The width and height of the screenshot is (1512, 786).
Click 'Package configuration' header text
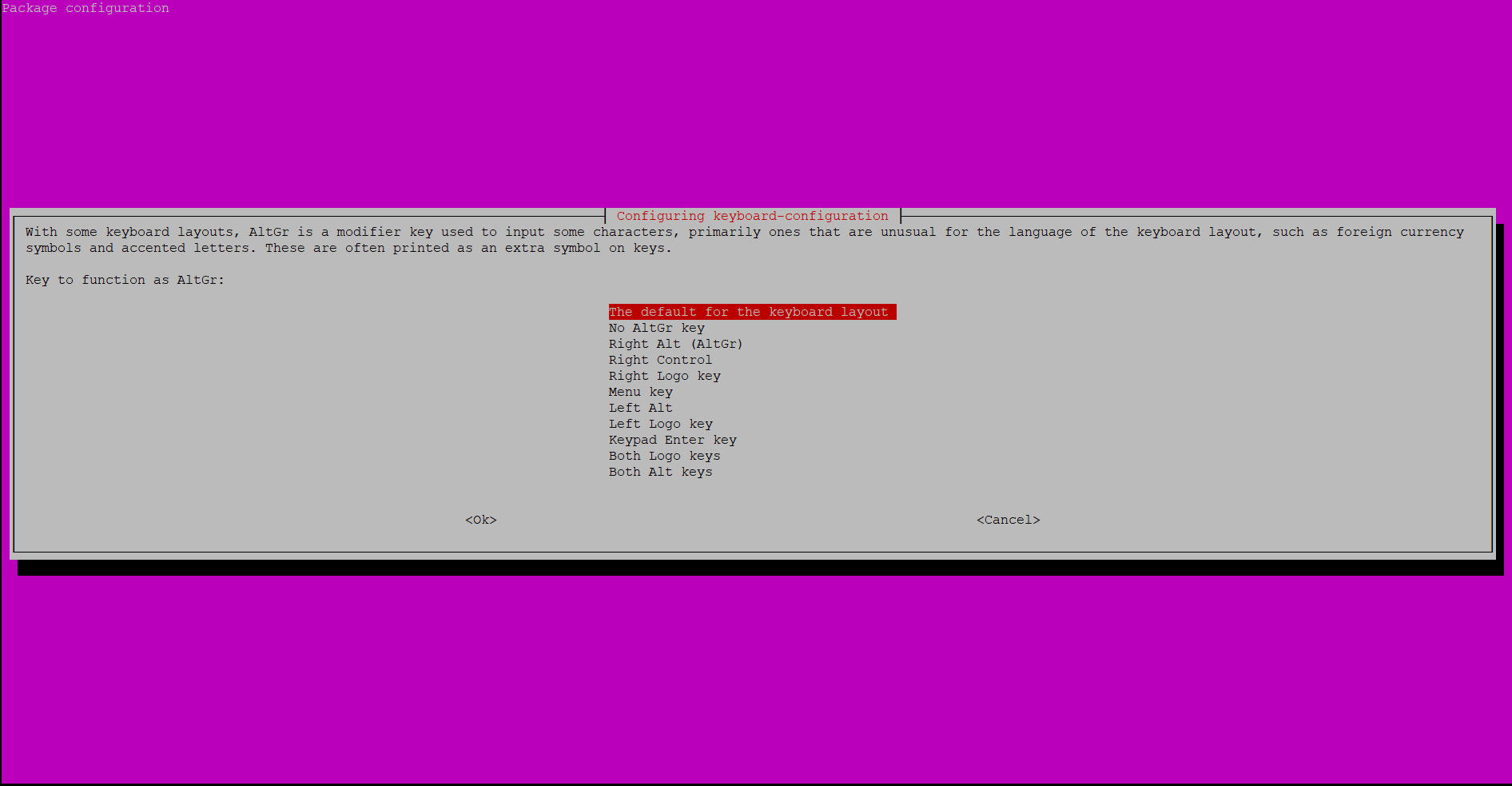tap(86, 8)
